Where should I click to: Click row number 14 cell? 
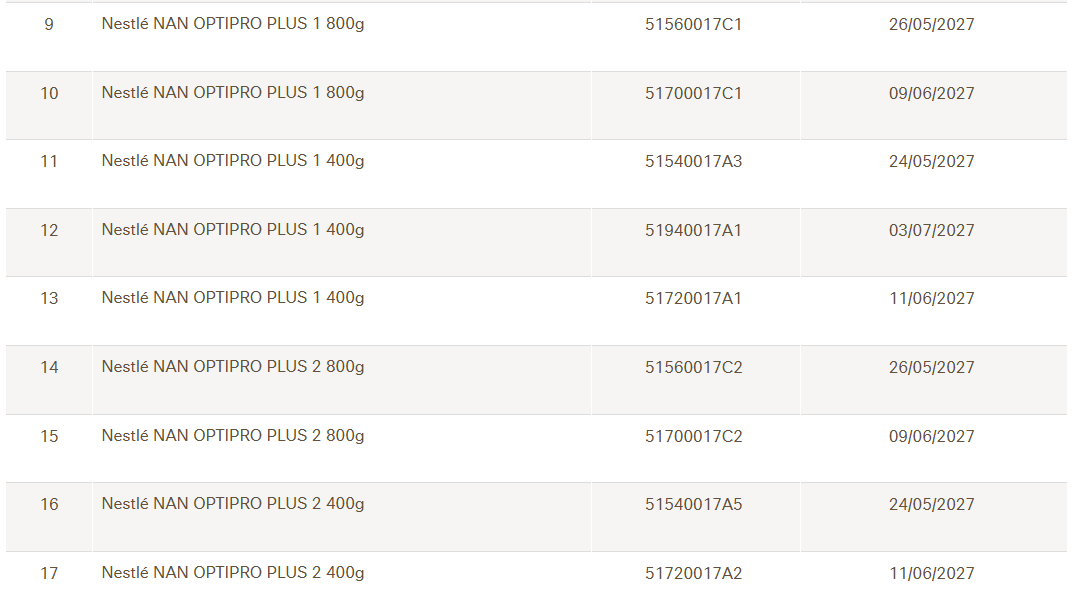click(49, 368)
